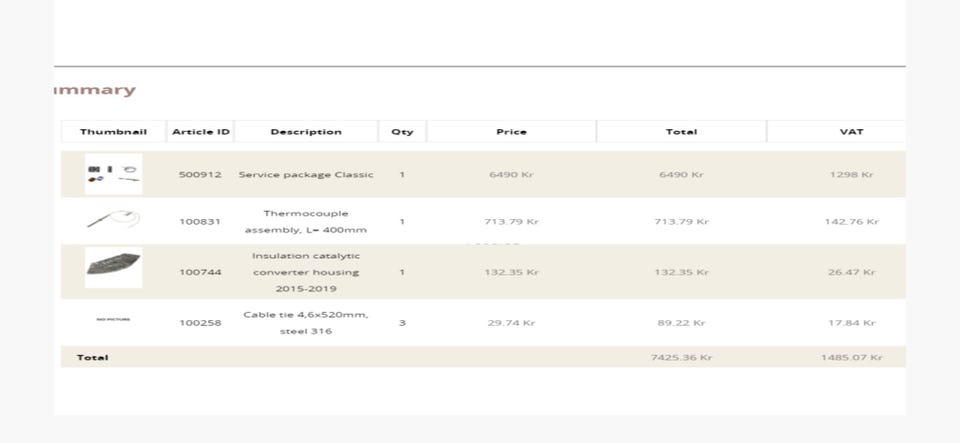Image resolution: width=960 pixels, height=443 pixels.
Task: Select the Price column header
Action: [x=511, y=132]
